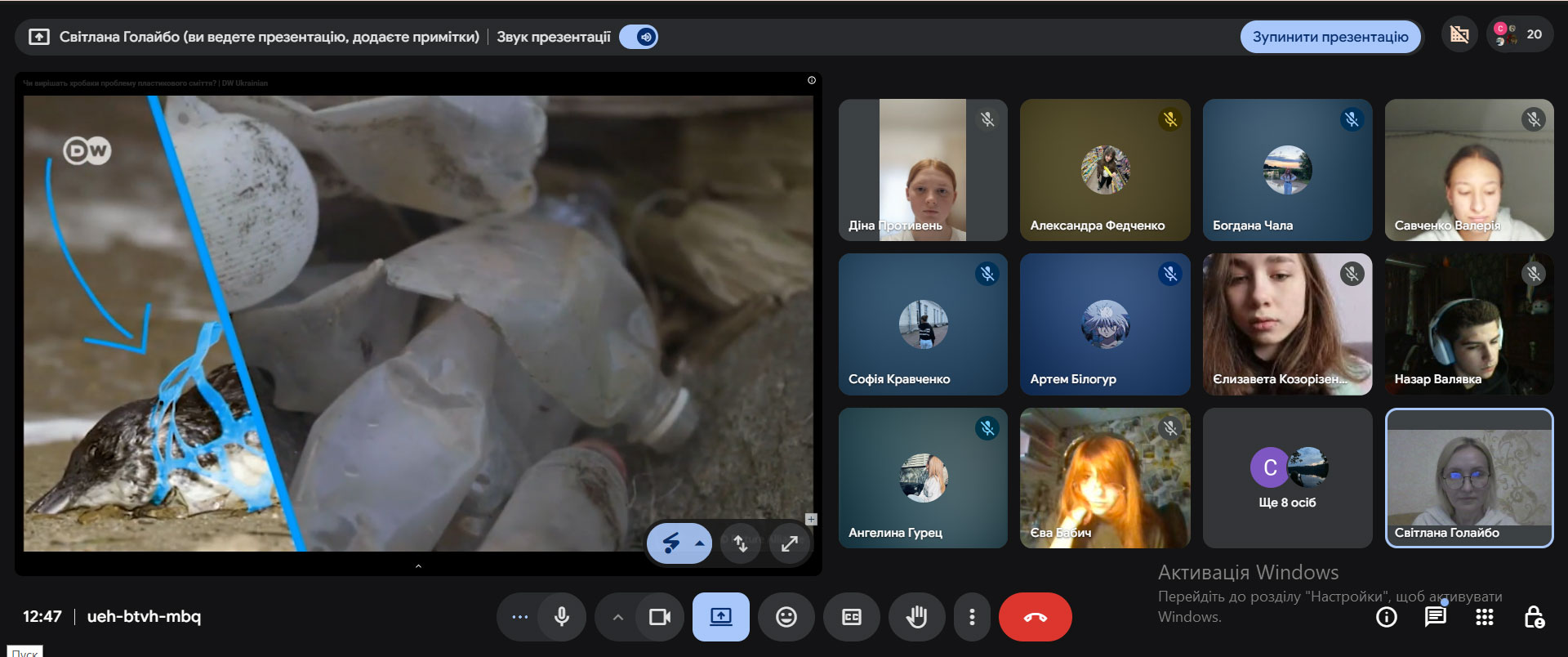Toggle the camera button
Viewport: 1568px width, 657px height.
pyautogui.click(x=659, y=617)
